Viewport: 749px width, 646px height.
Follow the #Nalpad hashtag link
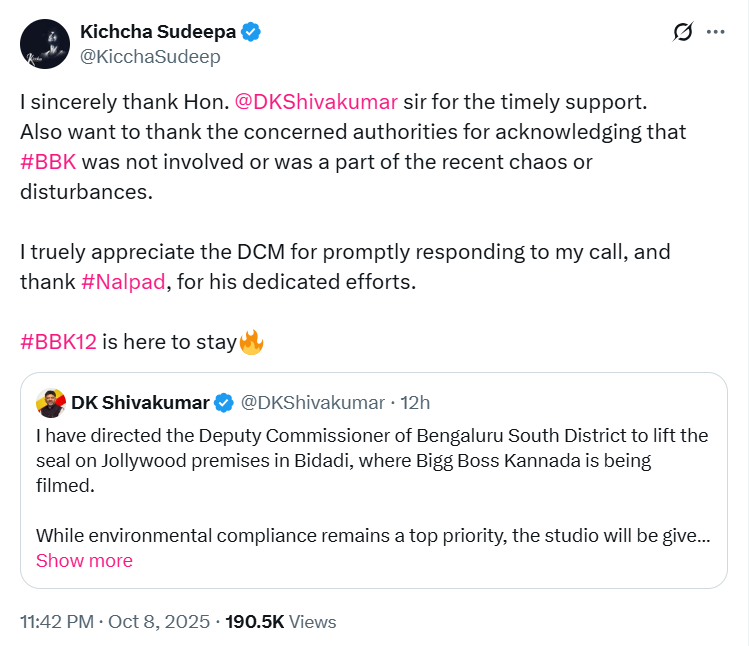click(x=123, y=282)
